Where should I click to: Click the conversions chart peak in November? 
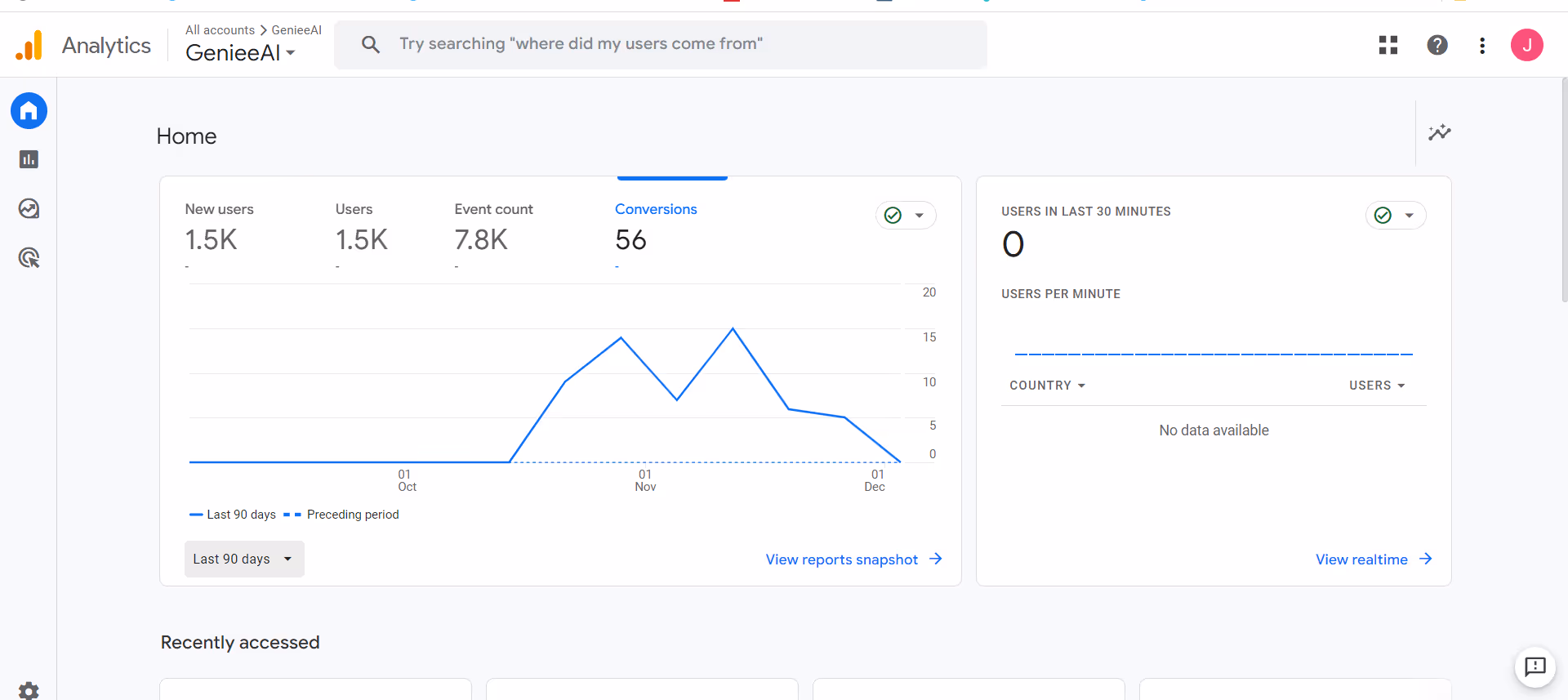(733, 328)
